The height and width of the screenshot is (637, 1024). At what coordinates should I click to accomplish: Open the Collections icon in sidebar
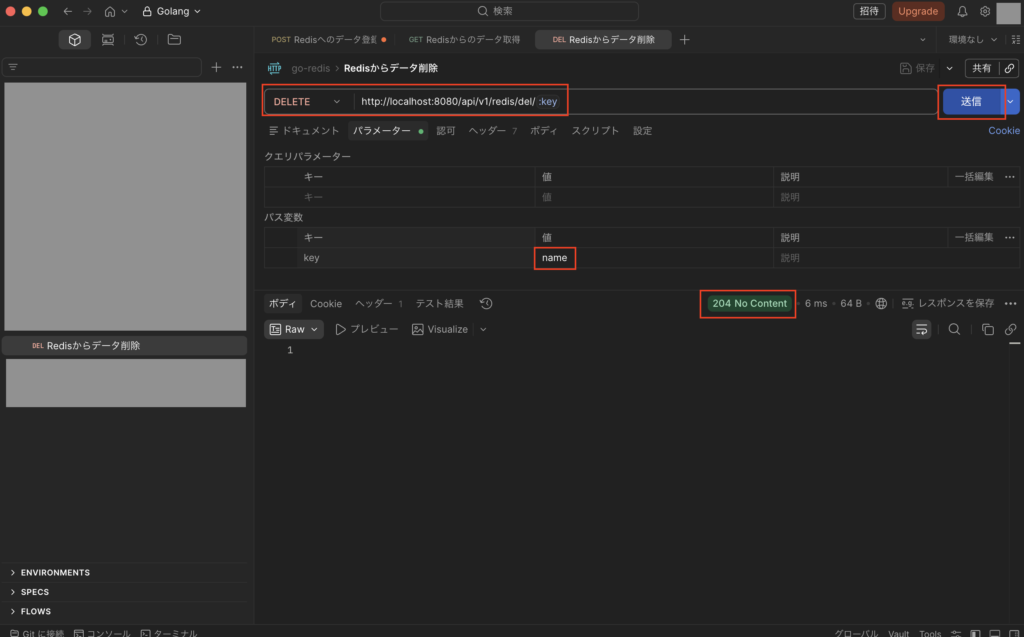(x=74, y=40)
